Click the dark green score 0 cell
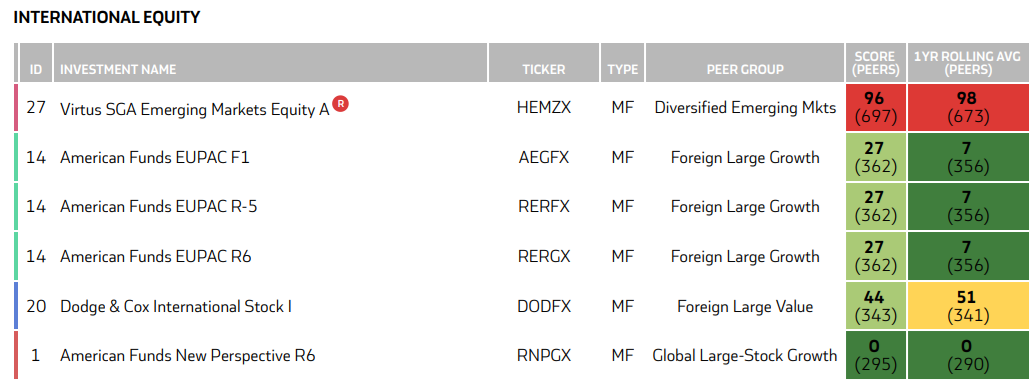Viewport: 1029px width, 381px height. point(875,355)
